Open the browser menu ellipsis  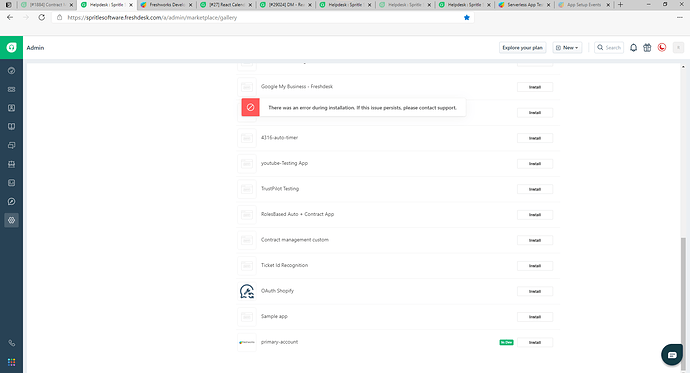(x=679, y=18)
